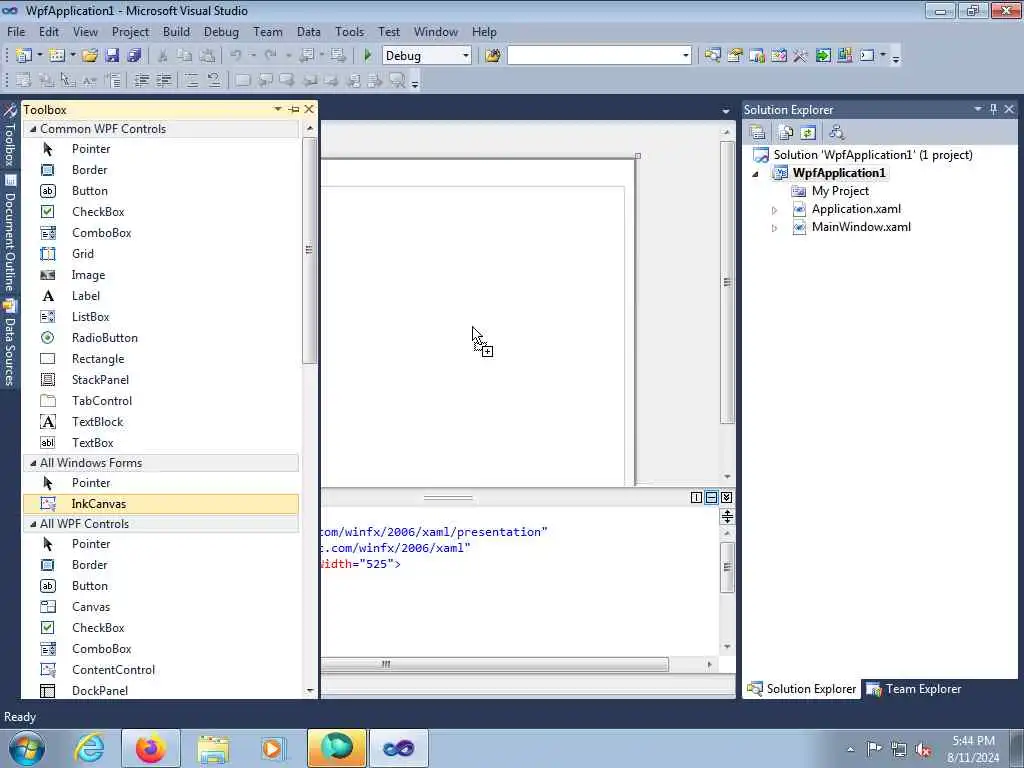This screenshot has height=768, width=1024.
Task: Click Show All Files icon in Solution Explorer
Action: click(x=786, y=133)
